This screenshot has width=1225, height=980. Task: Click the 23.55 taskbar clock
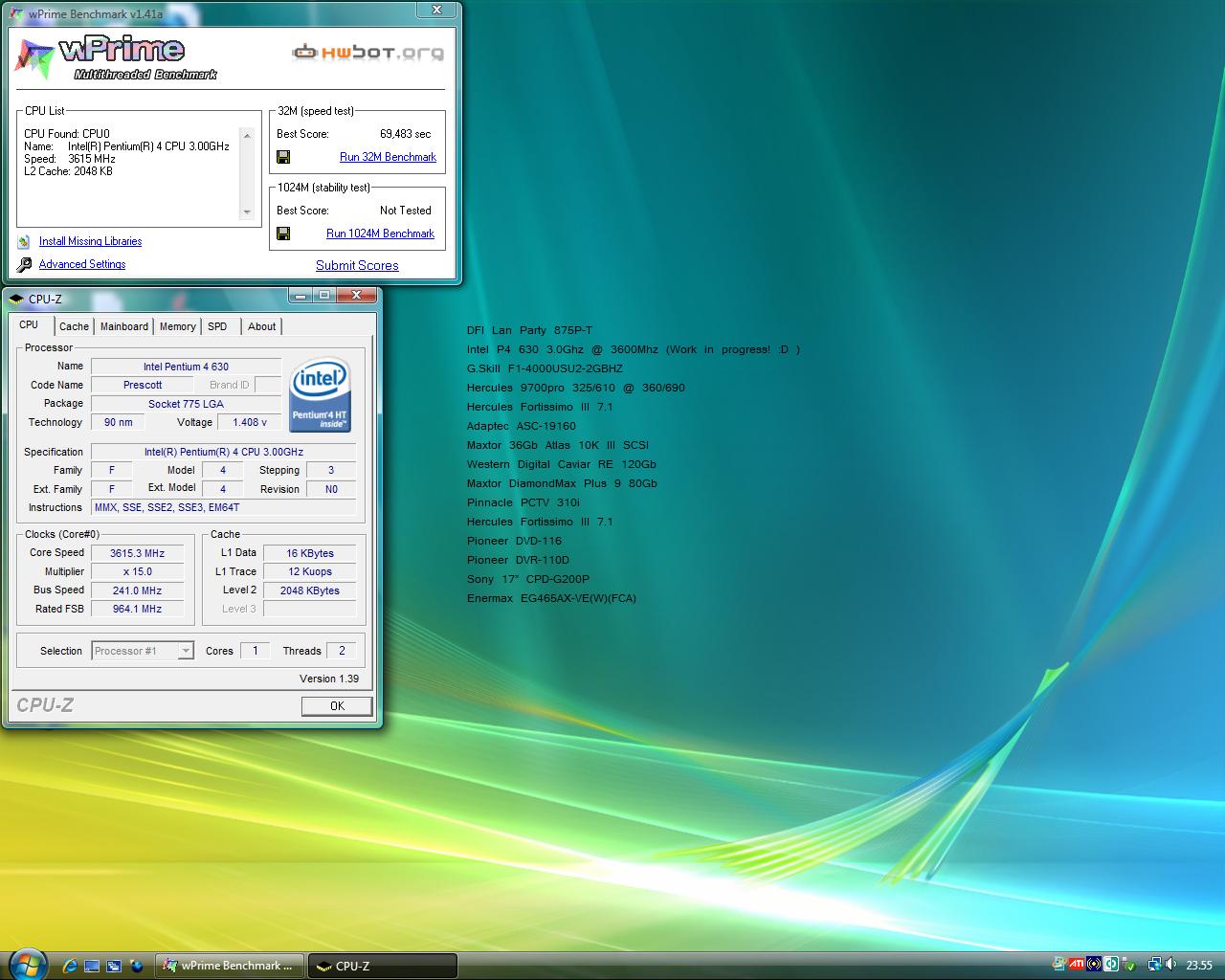tap(1199, 965)
